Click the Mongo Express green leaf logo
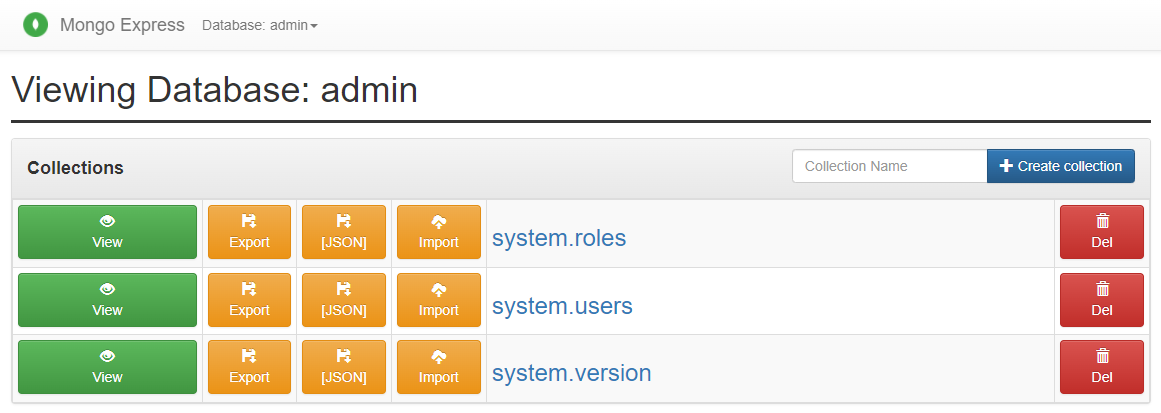 [x=34, y=25]
